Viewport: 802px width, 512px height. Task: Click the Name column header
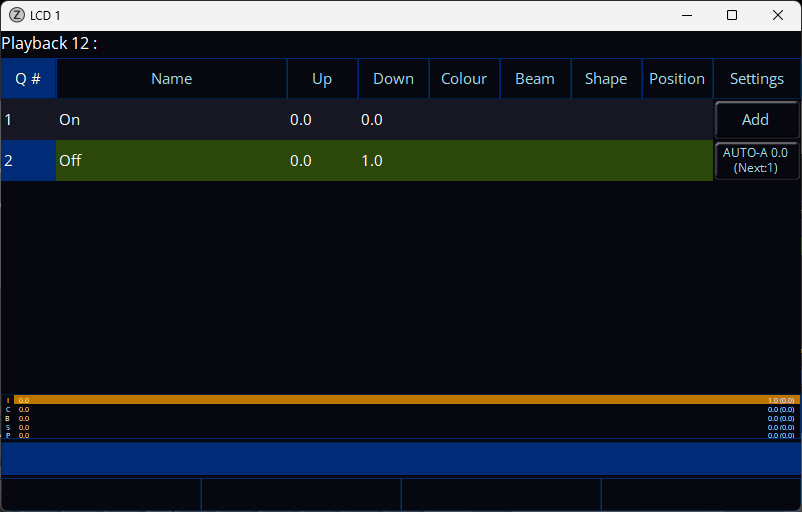pyautogui.click(x=171, y=79)
